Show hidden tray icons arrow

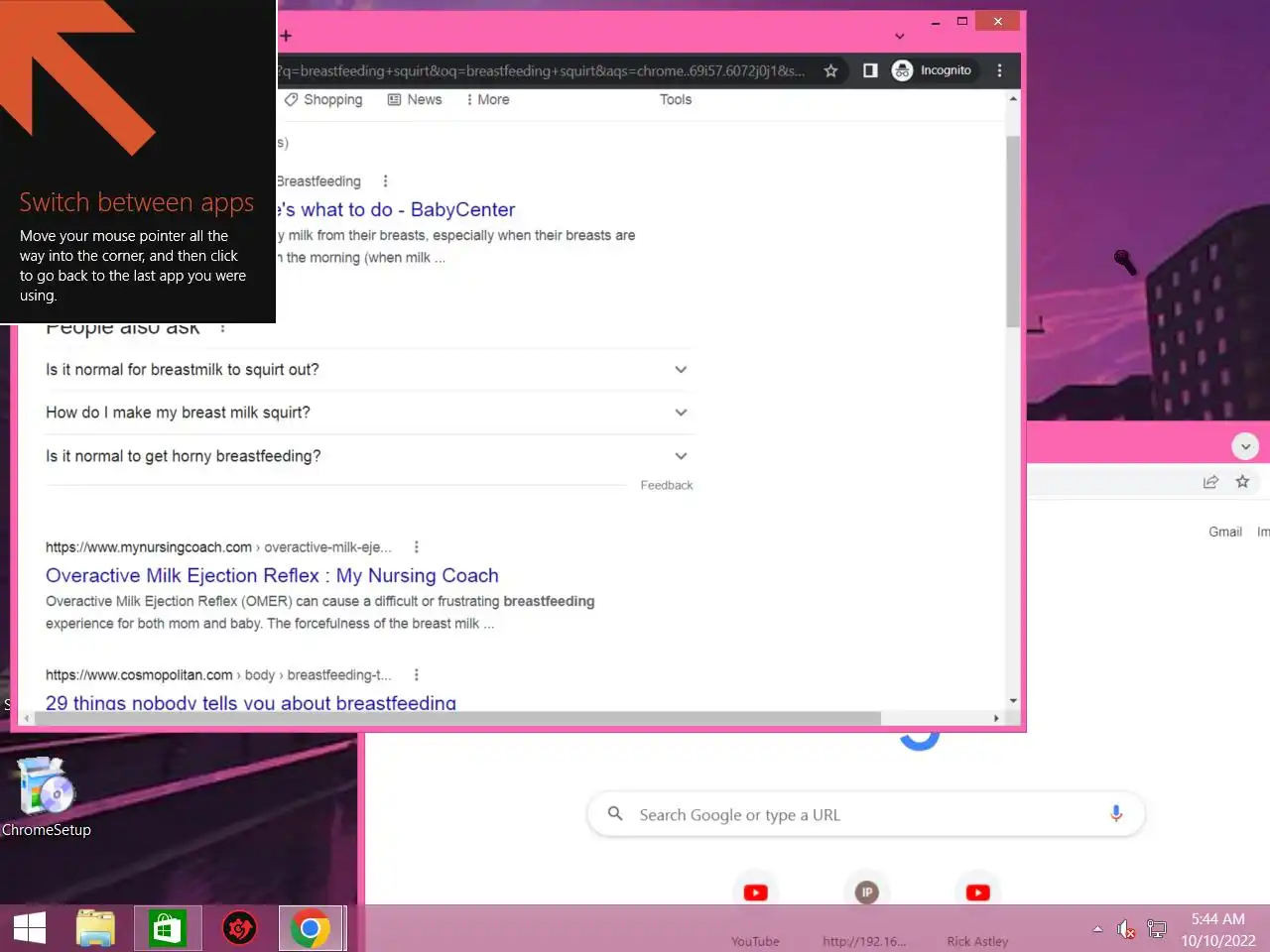1097,929
